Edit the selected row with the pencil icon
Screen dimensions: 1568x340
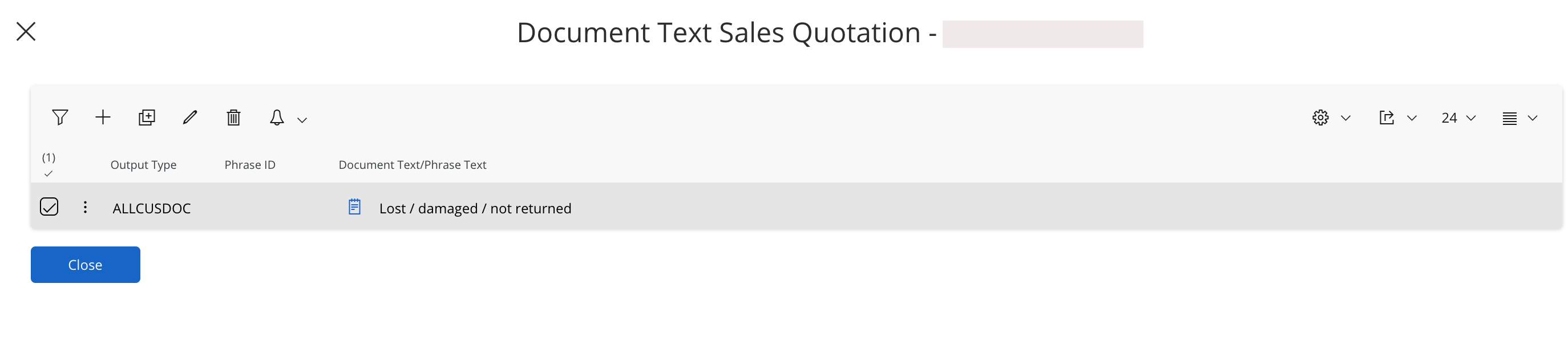190,118
